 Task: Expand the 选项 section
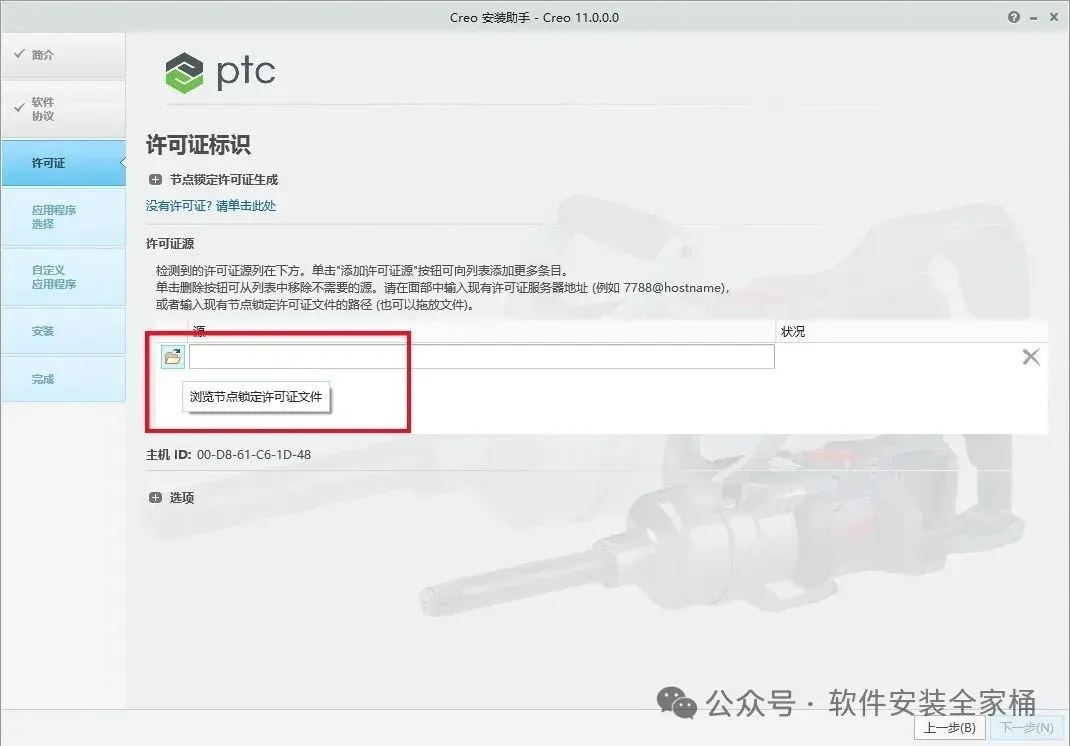point(156,498)
